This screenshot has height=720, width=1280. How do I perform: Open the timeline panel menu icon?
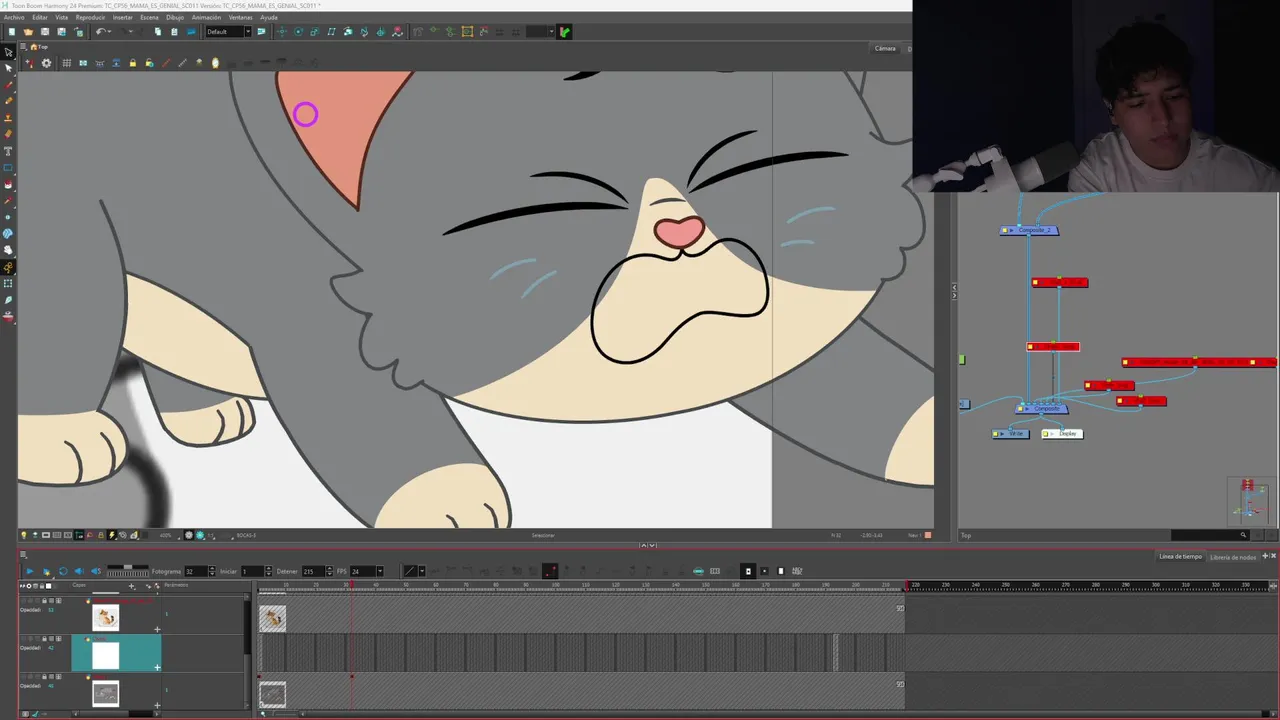23,555
